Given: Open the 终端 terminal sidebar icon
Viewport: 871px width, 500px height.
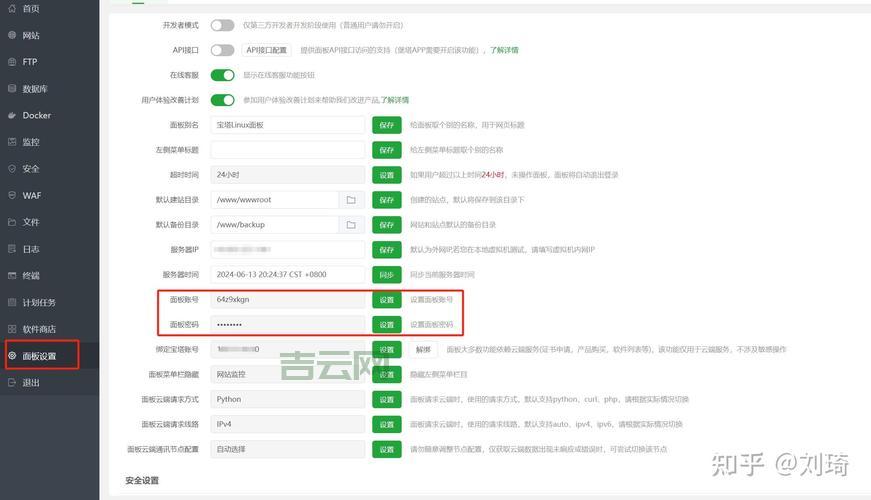Looking at the screenshot, I should (11, 276).
